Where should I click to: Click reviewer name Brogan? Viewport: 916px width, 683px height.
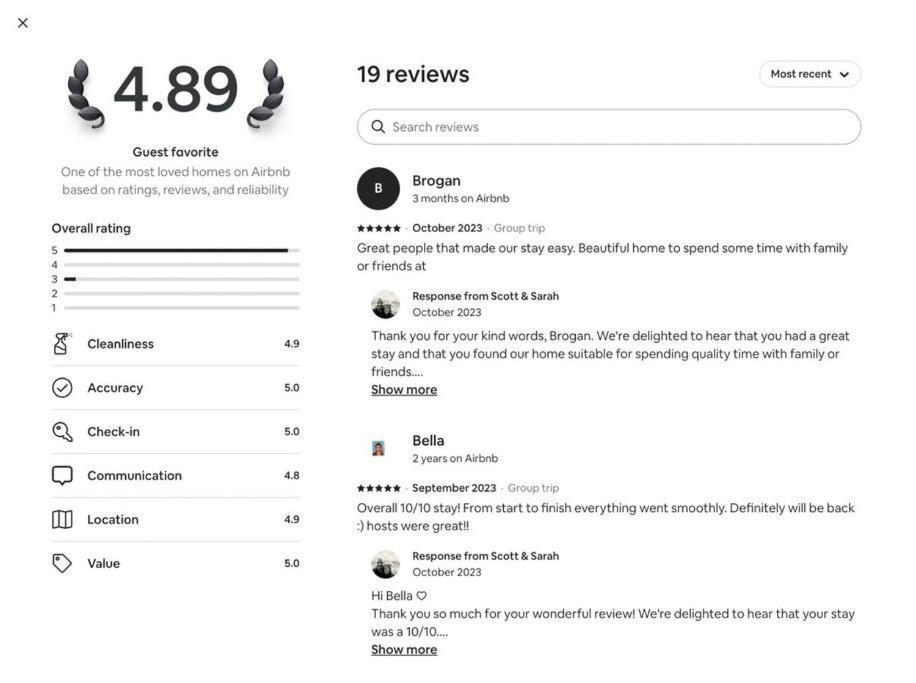point(436,181)
